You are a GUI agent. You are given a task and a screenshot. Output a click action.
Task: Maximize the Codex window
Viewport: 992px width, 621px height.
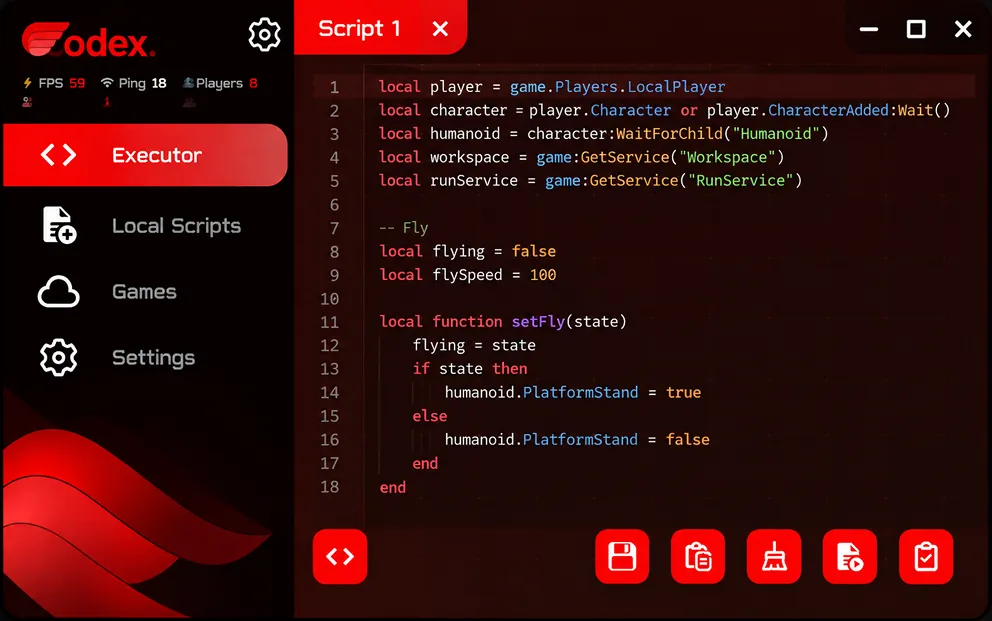point(916,29)
